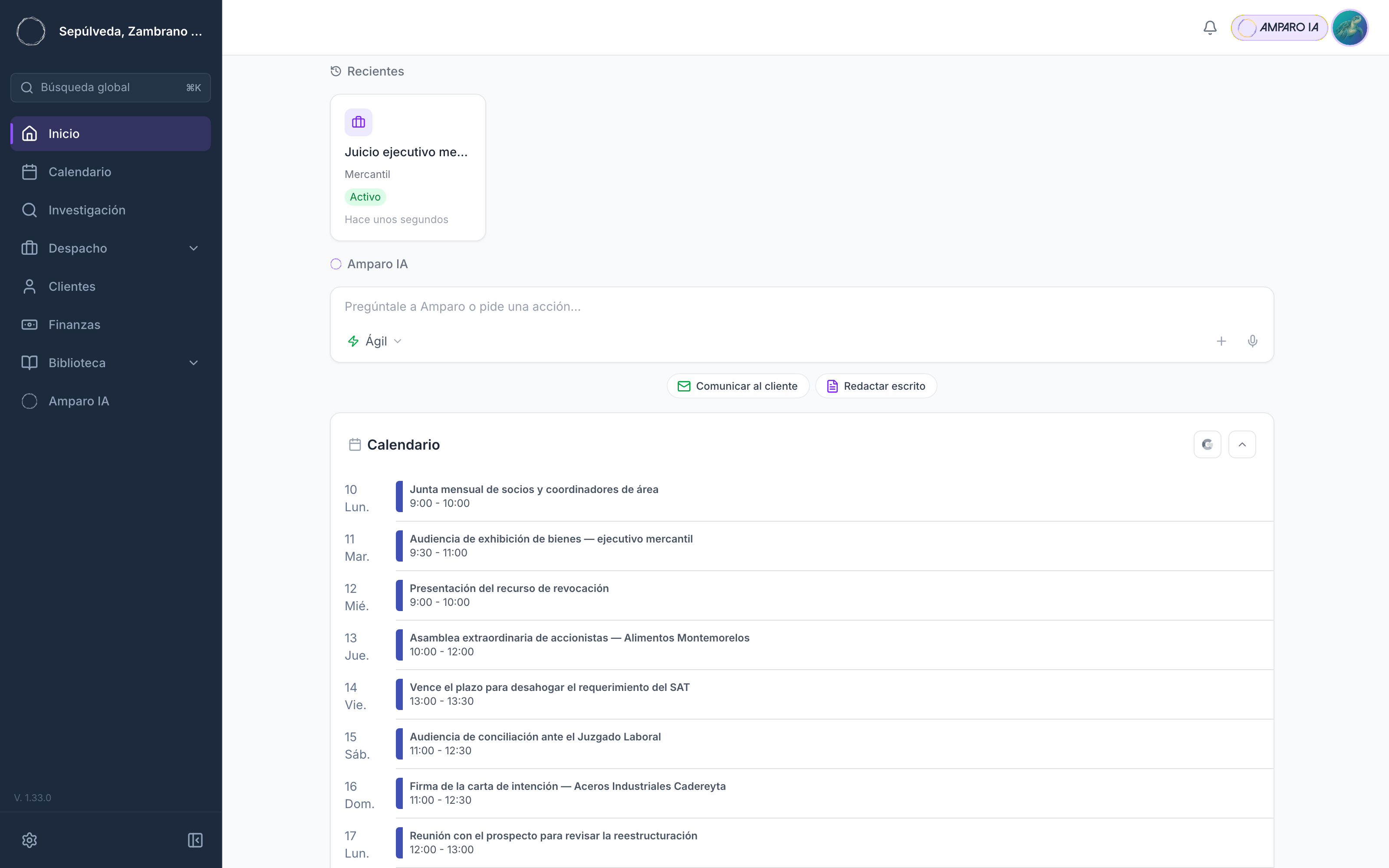Click the Calendario sidebar calendar icon
1389x868 pixels.
pyautogui.click(x=29, y=172)
